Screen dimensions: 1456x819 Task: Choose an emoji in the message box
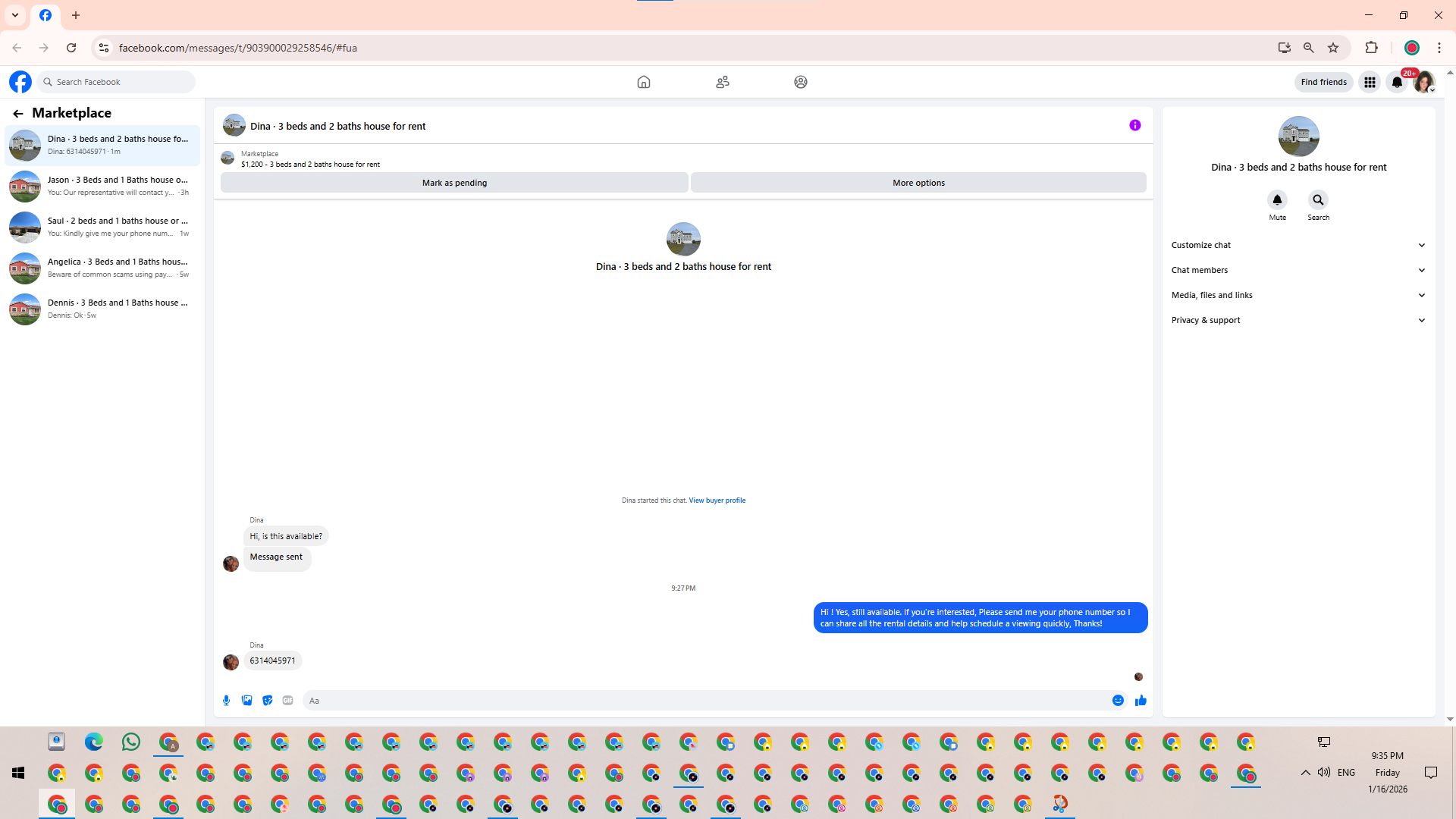(x=1118, y=701)
